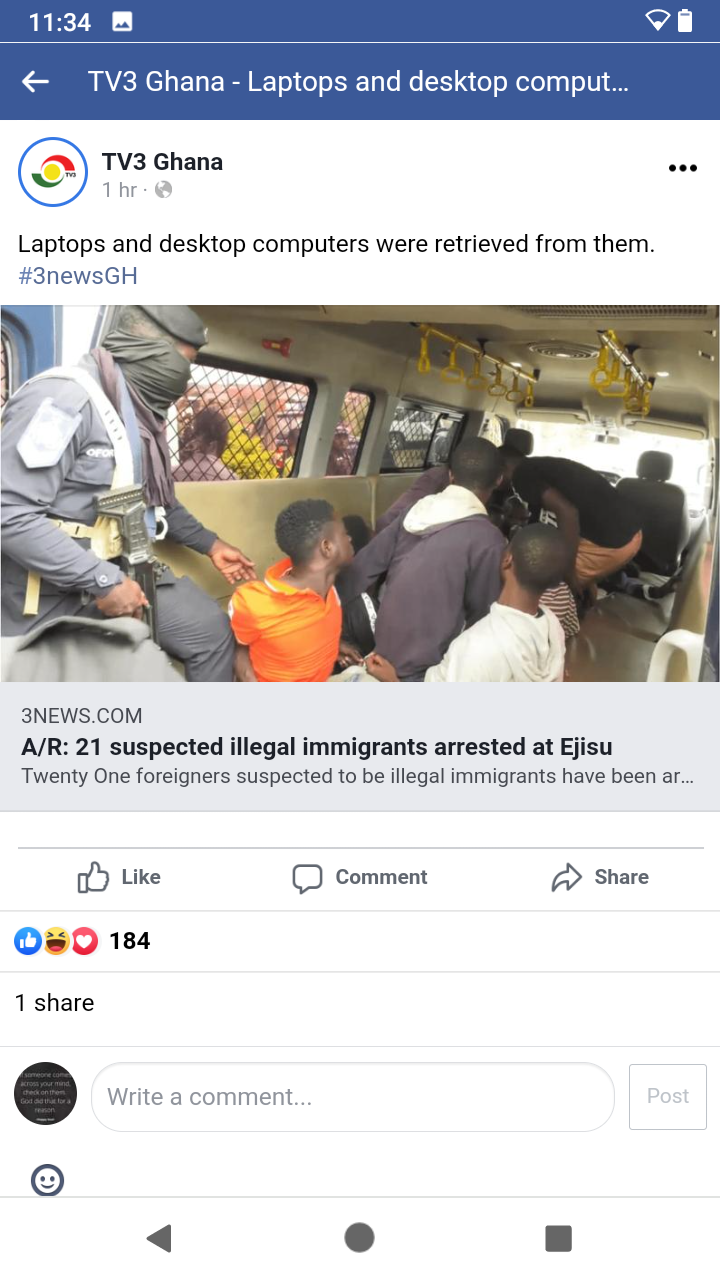Tap the heart love reaction icon
720x1280 pixels.
point(85,941)
